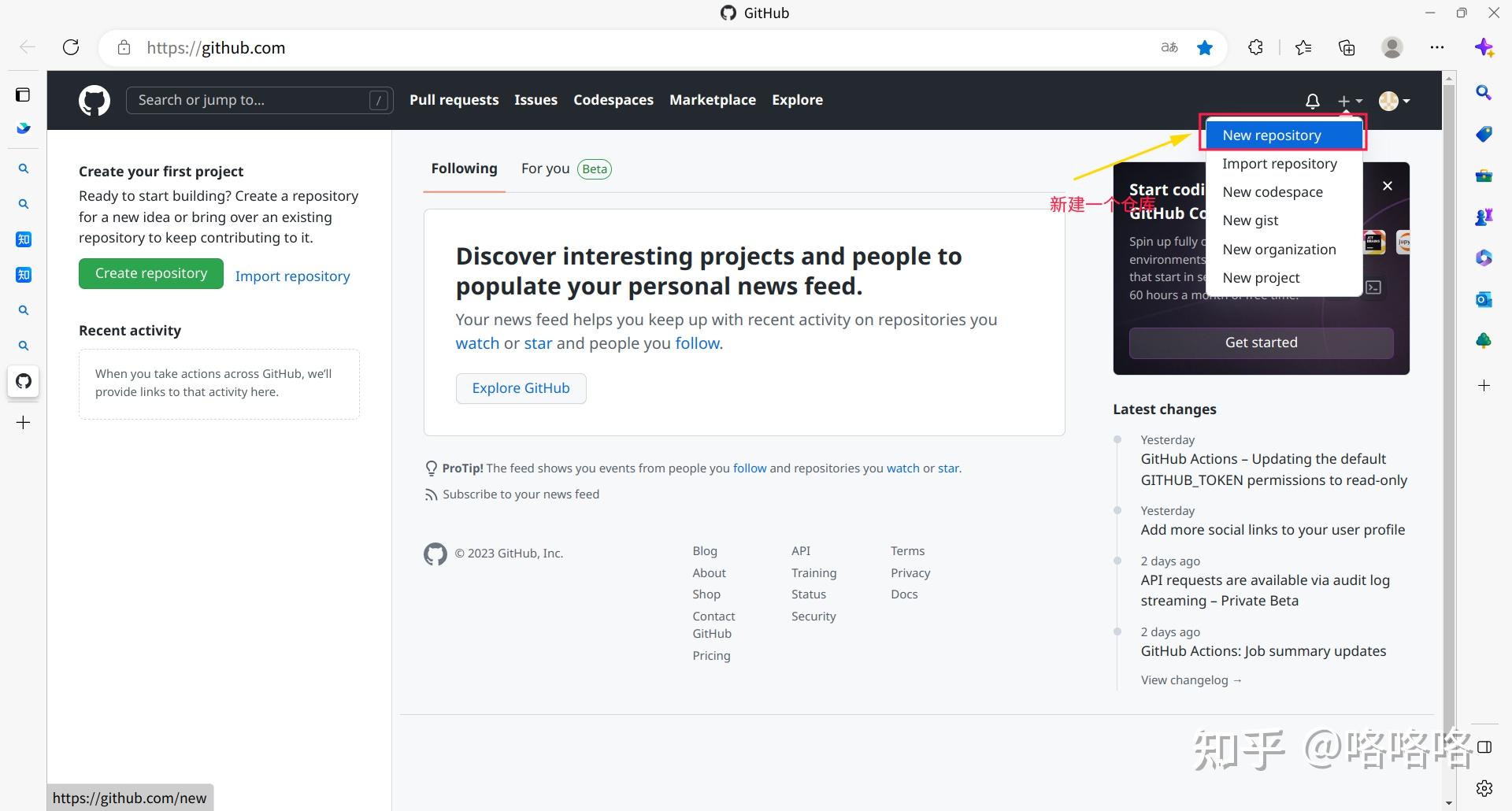Click the RSS icon next to Subscribe to your news feed
This screenshot has width=1512, height=811.
coord(432,494)
